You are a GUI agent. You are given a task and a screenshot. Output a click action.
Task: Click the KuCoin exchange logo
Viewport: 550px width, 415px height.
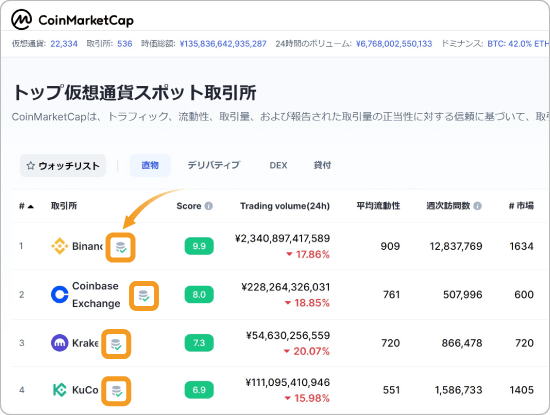point(60,390)
